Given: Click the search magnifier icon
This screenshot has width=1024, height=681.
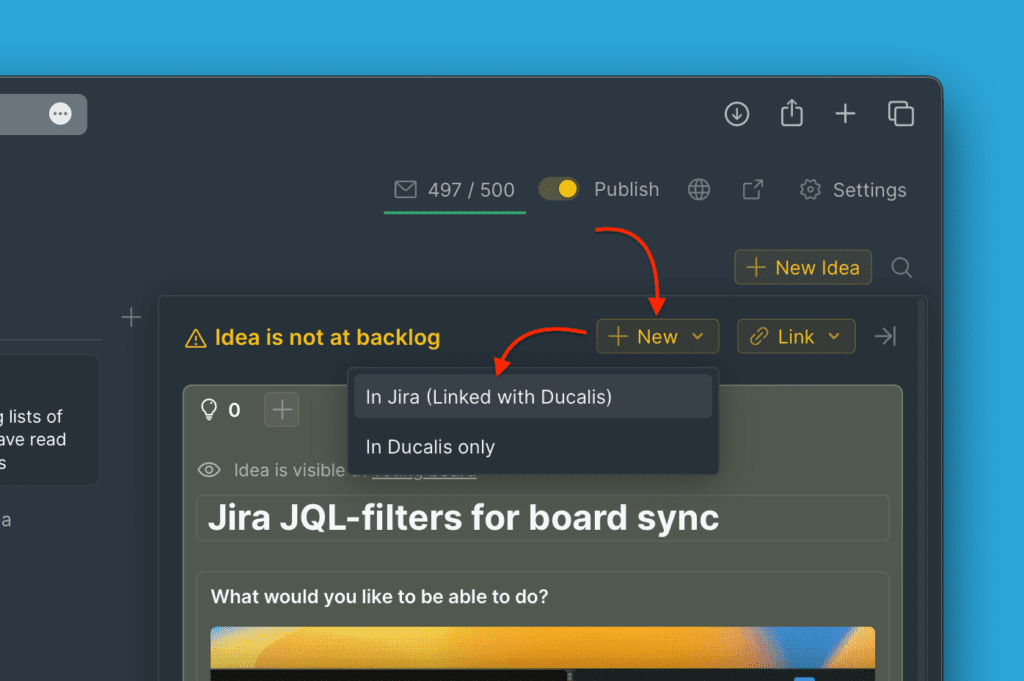Looking at the screenshot, I should point(901,268).
